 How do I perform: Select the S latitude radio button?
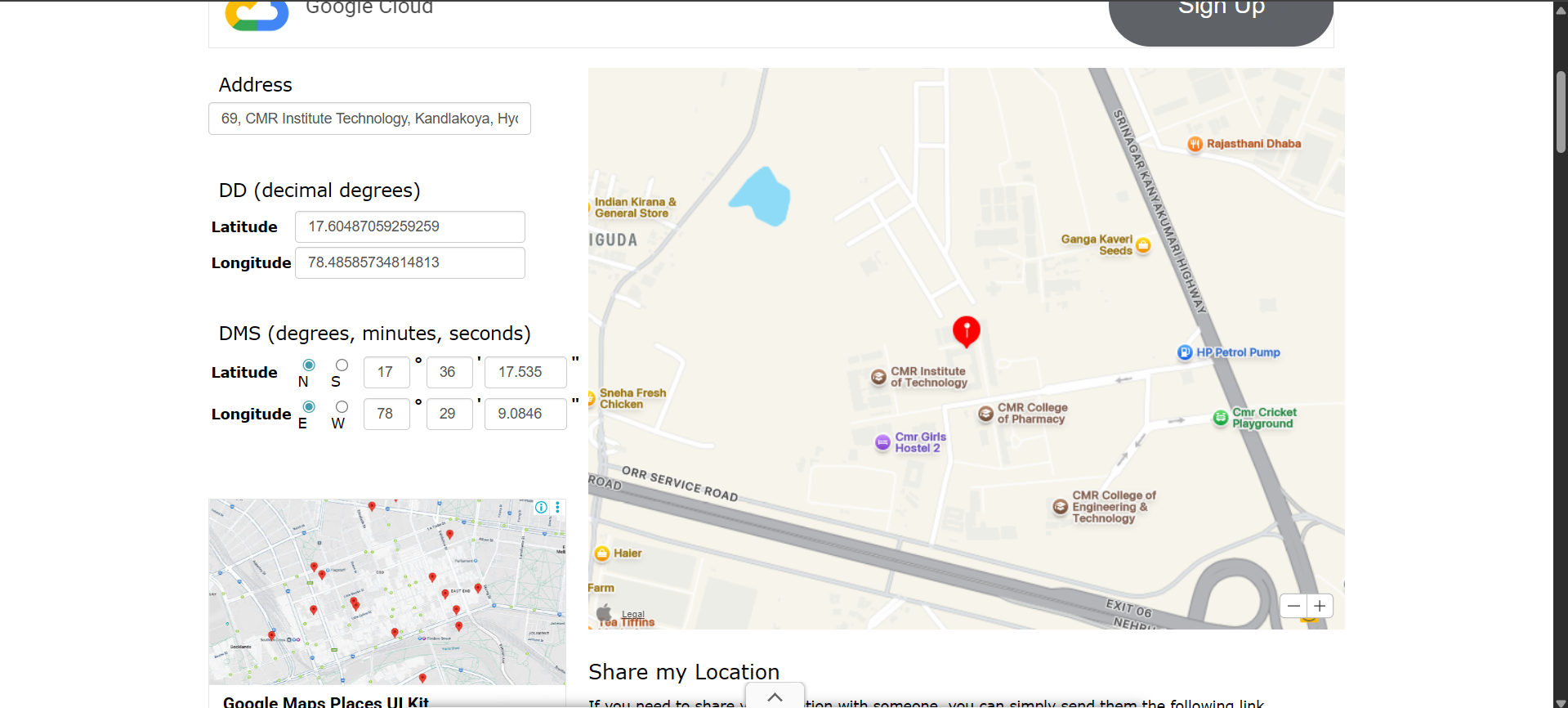point(342,365)
